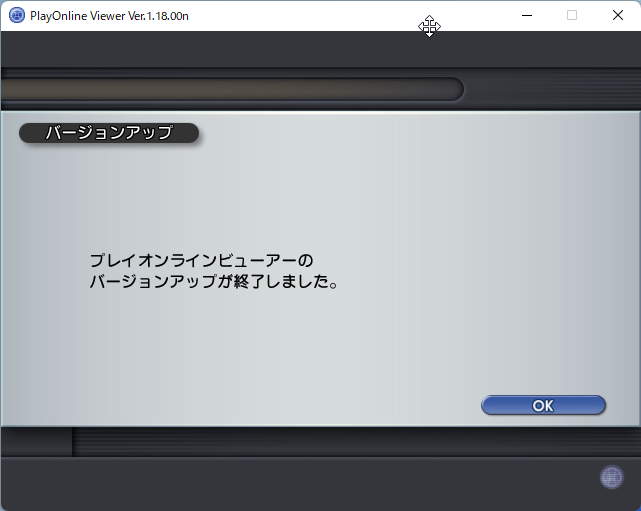Click the empty progress bar at top
Viewport: 641px width, 511px height.
(x=232, y=89)
